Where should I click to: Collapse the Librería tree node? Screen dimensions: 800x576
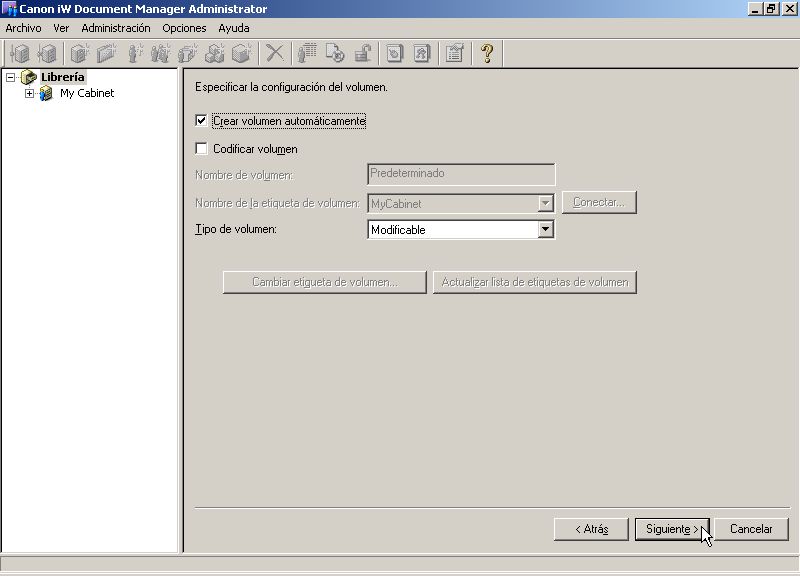coord(10,78)
